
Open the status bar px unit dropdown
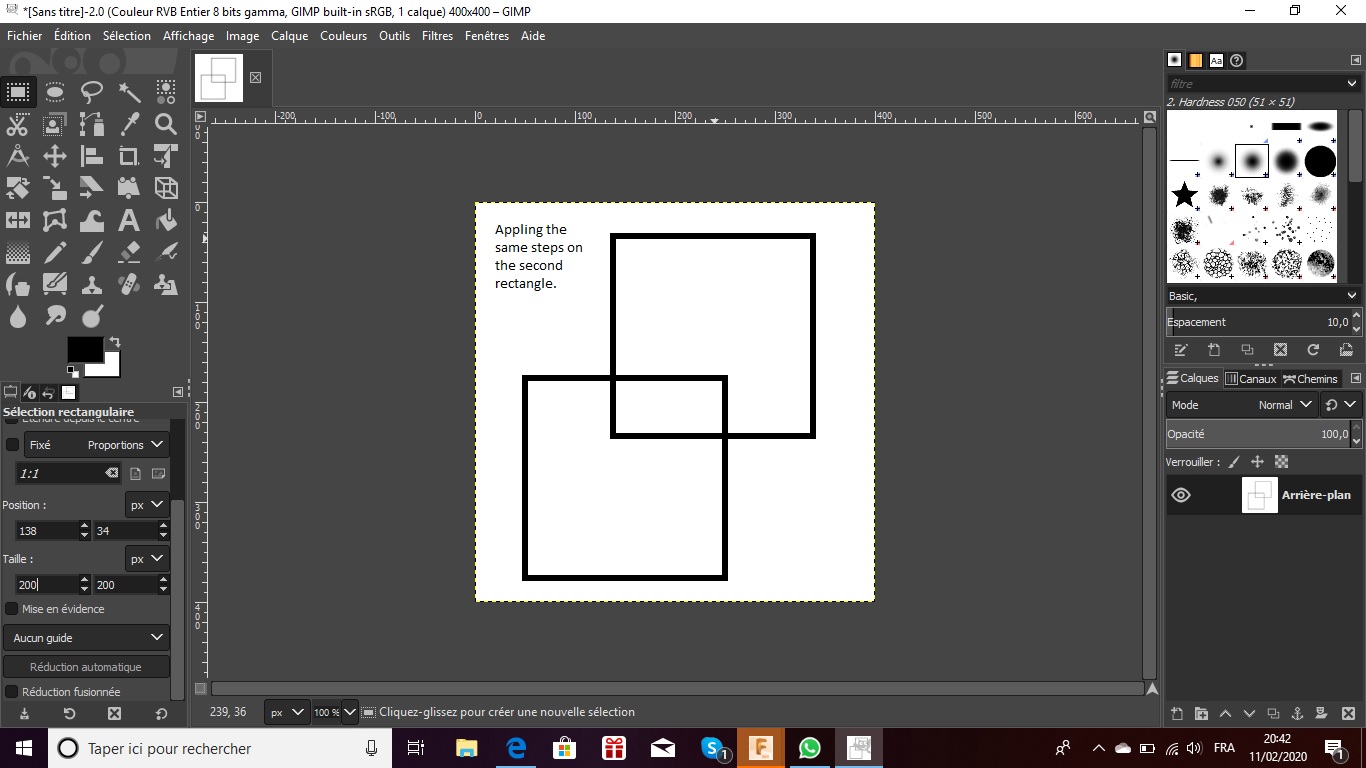point(286,713)
